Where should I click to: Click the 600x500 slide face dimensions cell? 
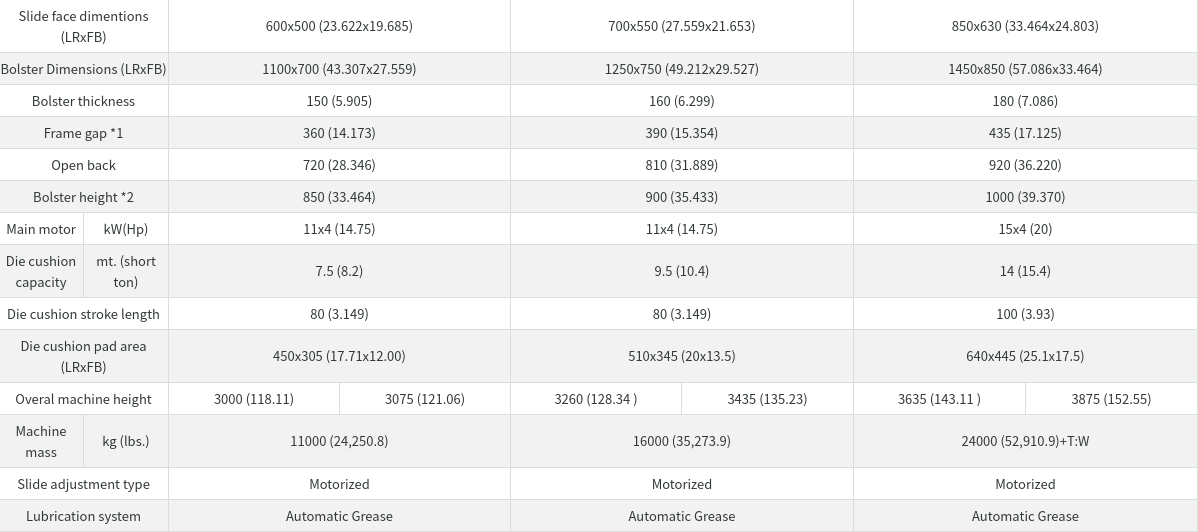339,26
